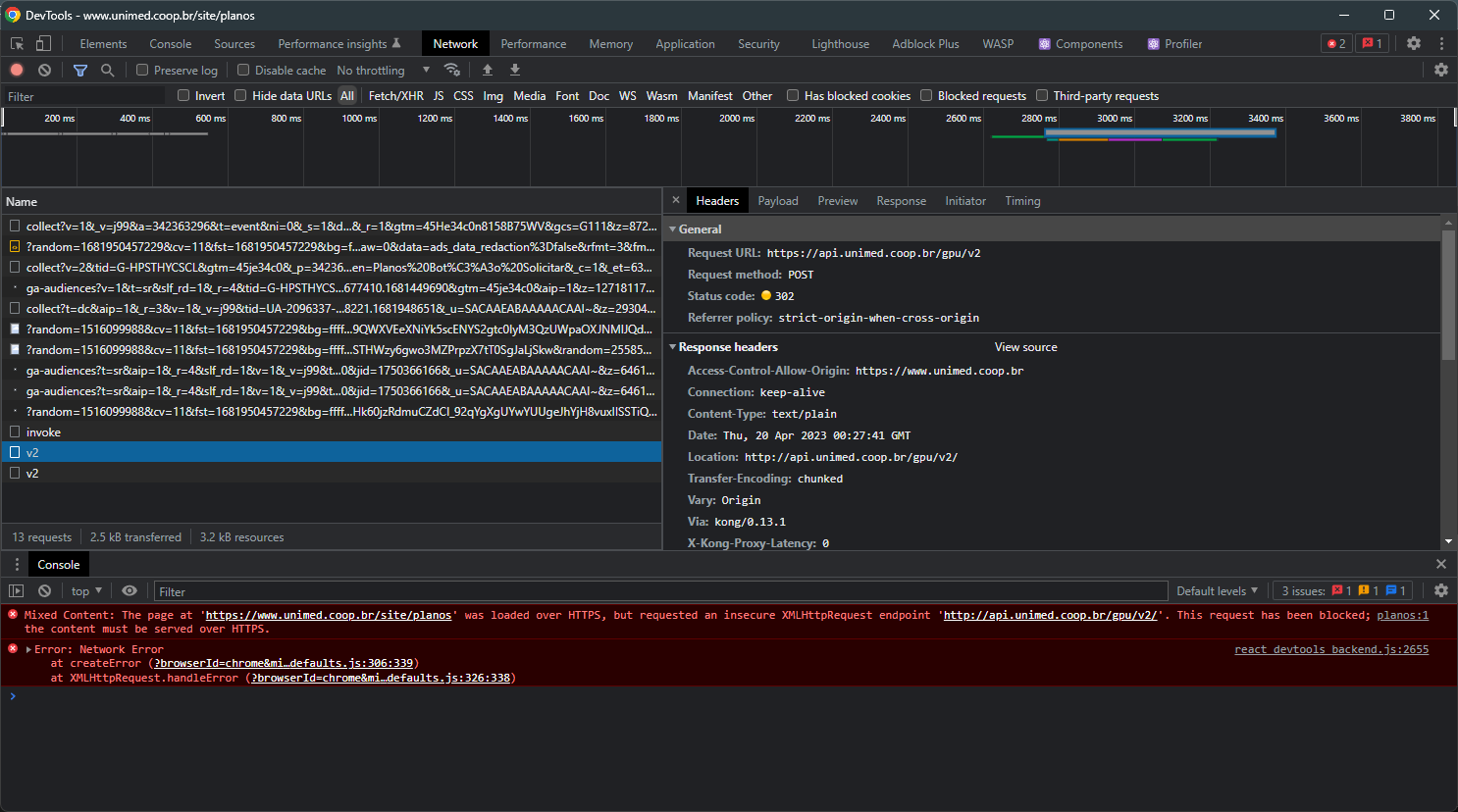The height and width of the screenshot is (812, 1458).
Task: Toggle the console sidebar icon
Action: pyautogui.click(x=17, y=590)
